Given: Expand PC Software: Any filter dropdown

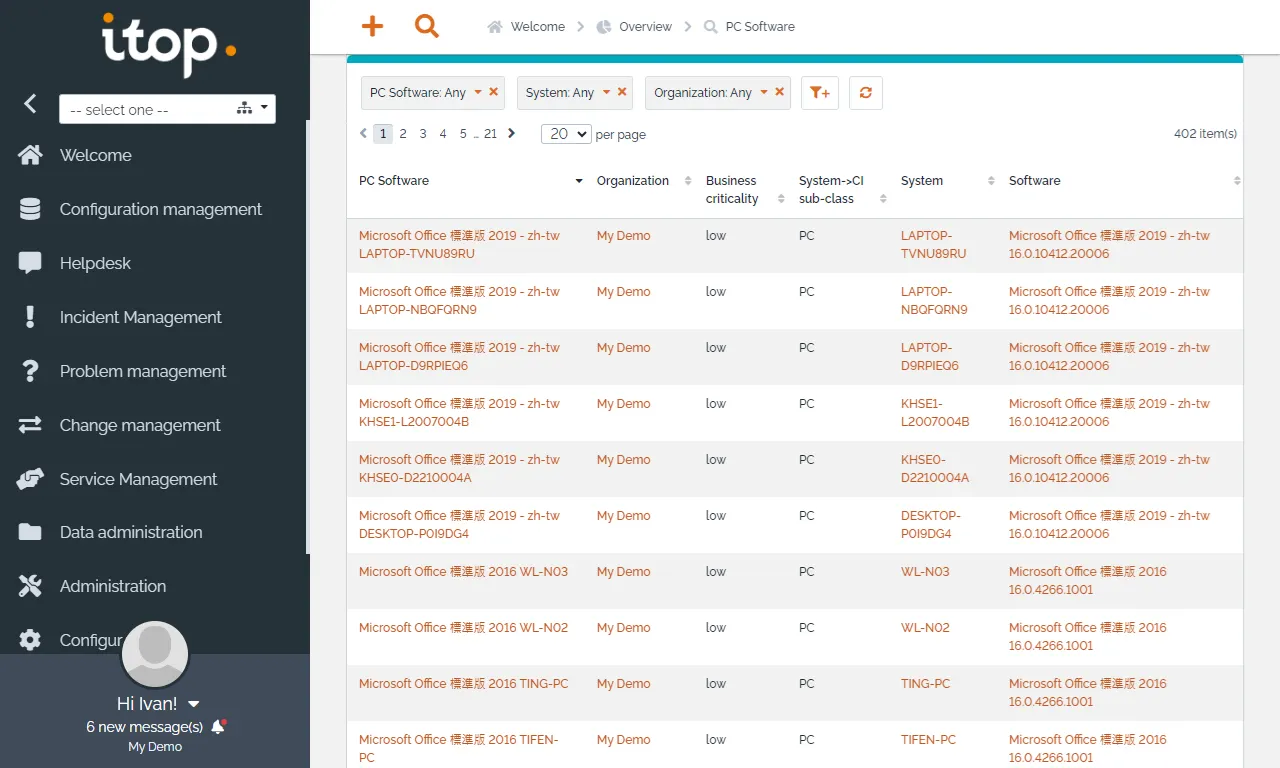Looking at the screenshot, I should coord(478,92).
